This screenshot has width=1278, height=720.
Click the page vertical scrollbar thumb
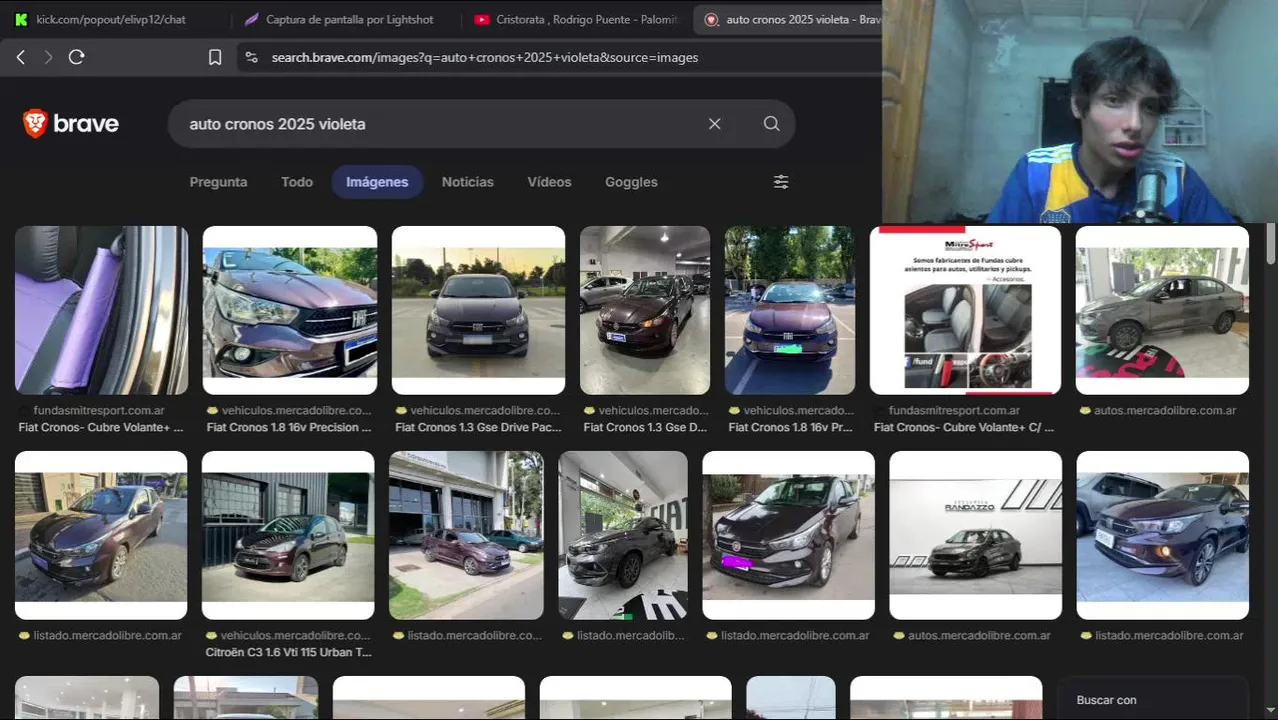pyautogui.click(x=1271, y=245)
